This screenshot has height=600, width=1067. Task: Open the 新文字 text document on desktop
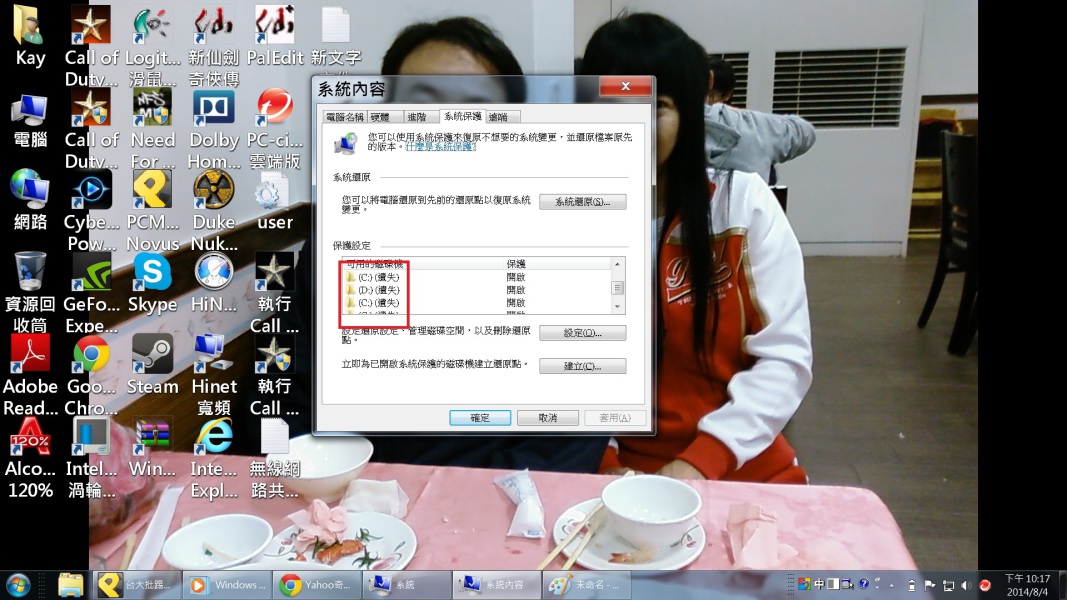335,35
